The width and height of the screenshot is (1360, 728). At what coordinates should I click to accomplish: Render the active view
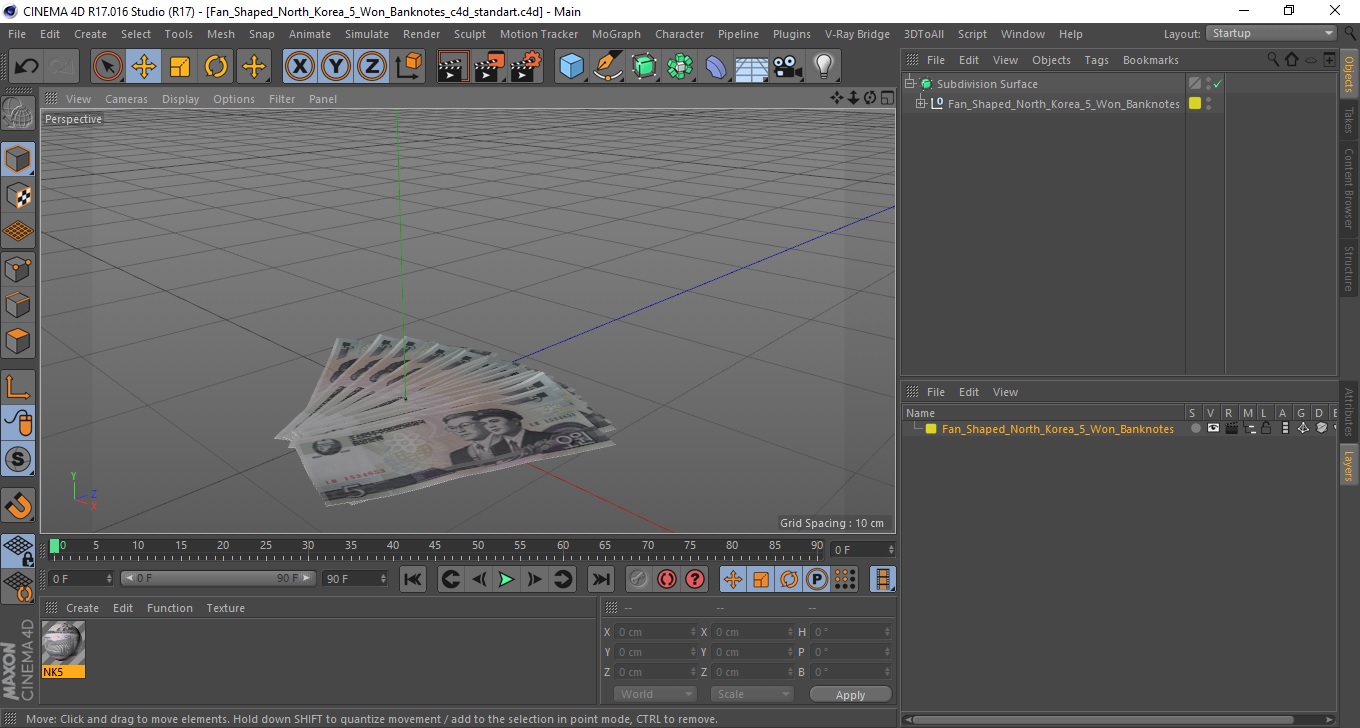[x=454, y=67]
